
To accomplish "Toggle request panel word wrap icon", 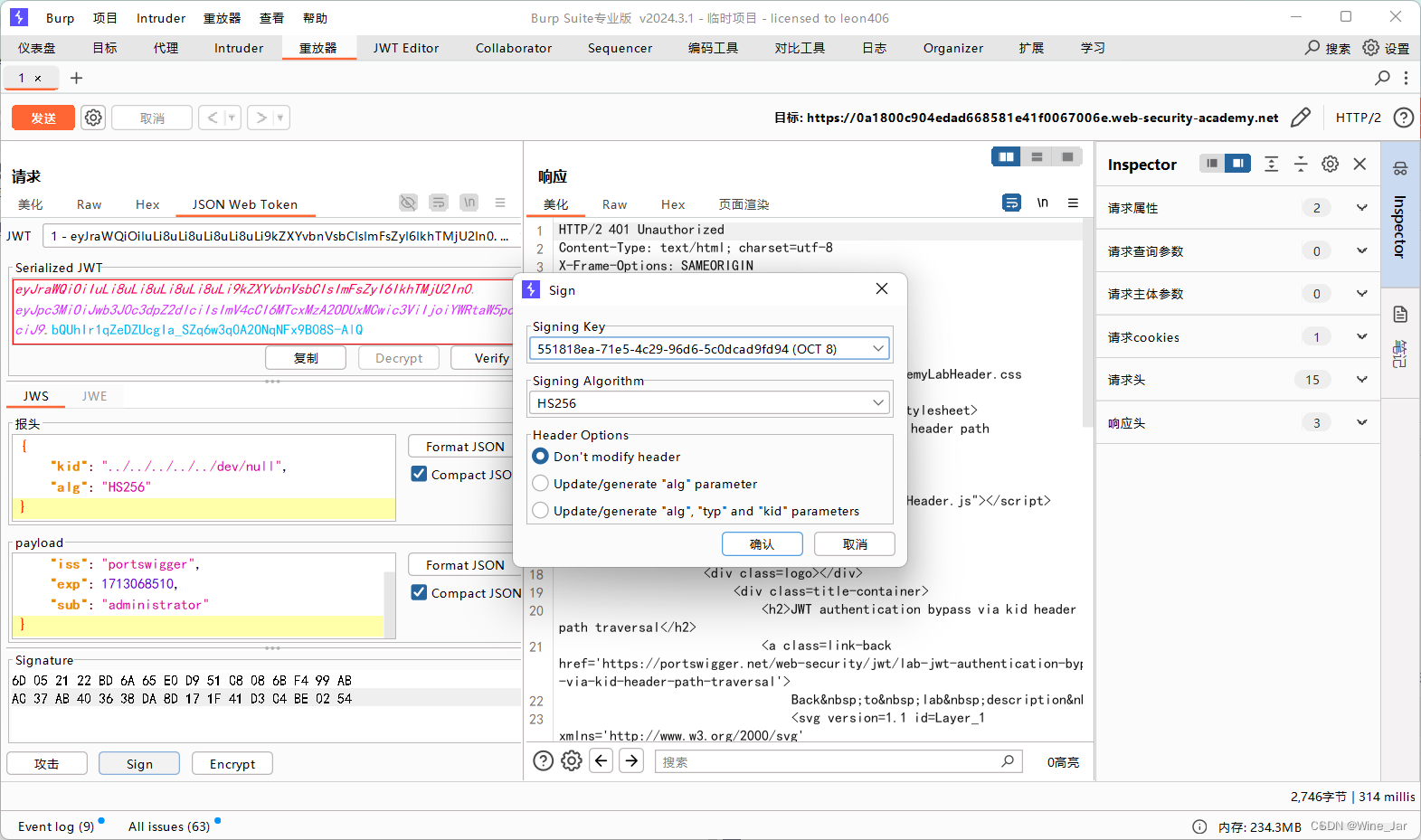I will click(439, 203).
